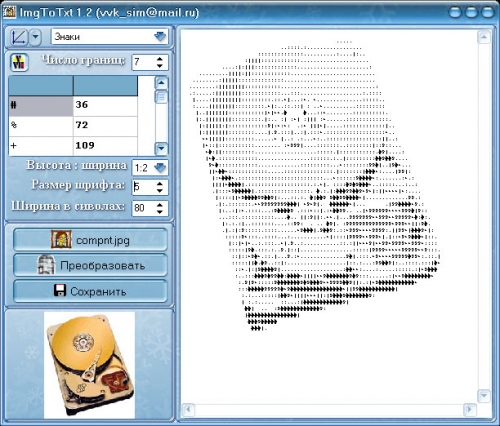This screenshot has width=500, height=426.
Task: Select the # symbol table cell
Action: (x=41, y=106)
